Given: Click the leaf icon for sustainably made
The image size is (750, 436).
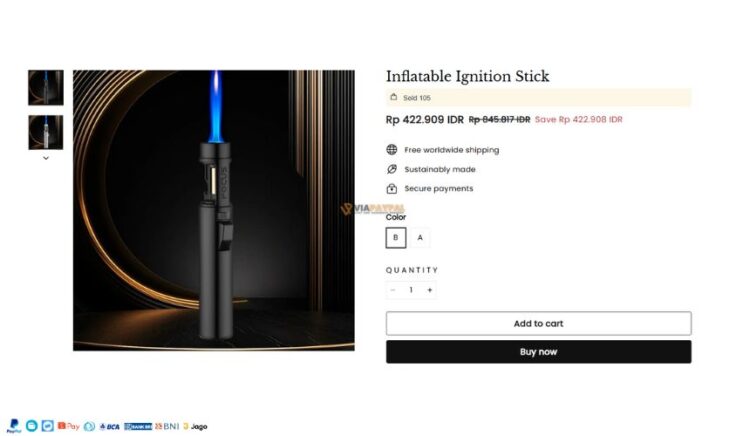Looking at the screenshot, I should (392, 169).
